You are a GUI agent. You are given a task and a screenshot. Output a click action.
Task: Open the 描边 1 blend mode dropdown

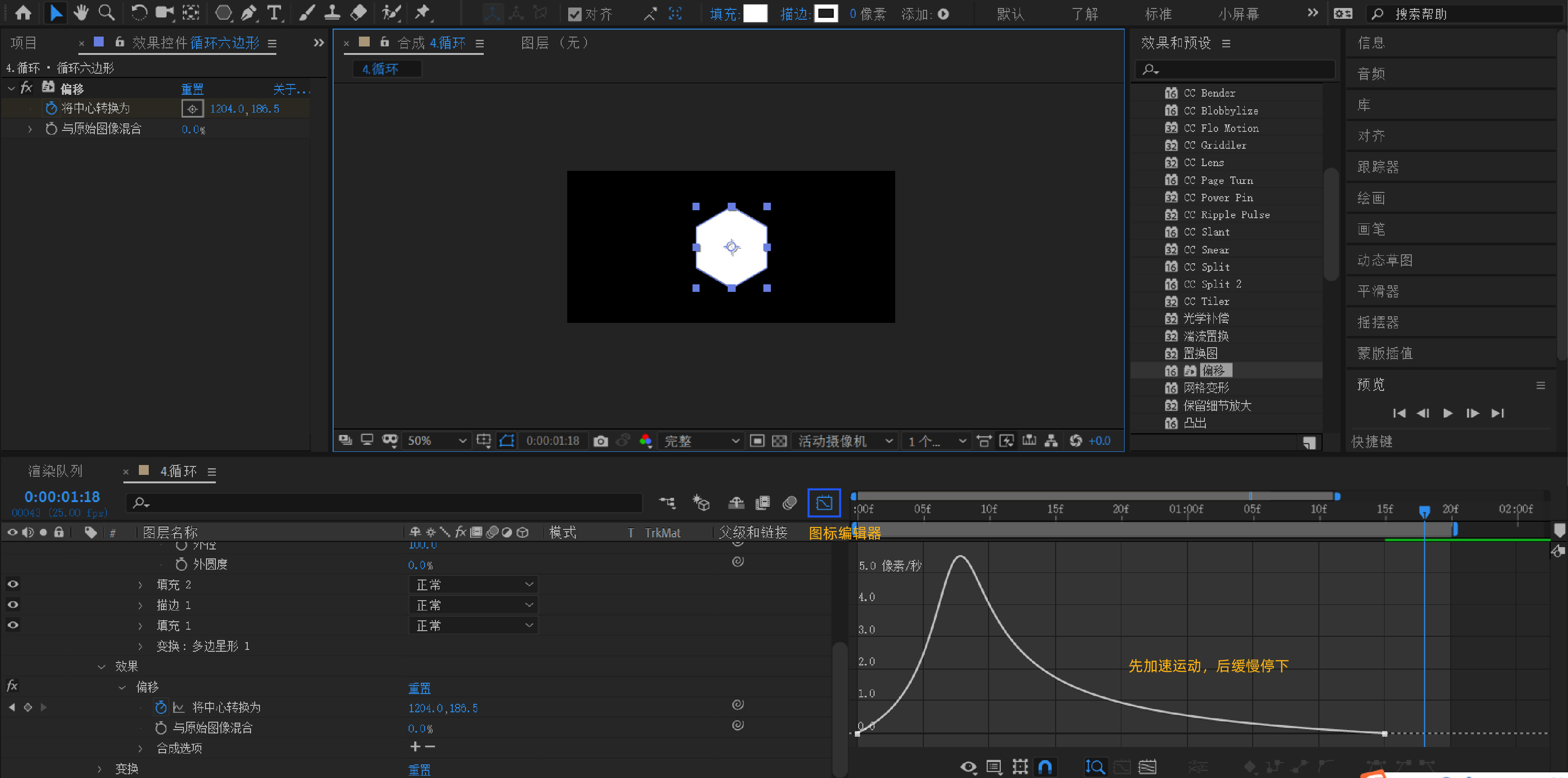pyautogui.click(x=473, y=605)
